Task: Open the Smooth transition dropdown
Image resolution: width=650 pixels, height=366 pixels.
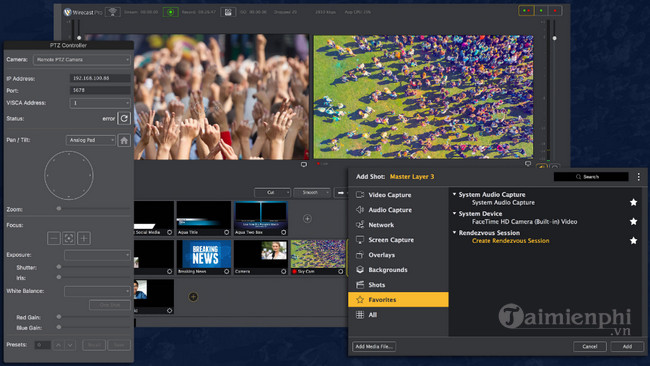Action: [x=312, y=193]
